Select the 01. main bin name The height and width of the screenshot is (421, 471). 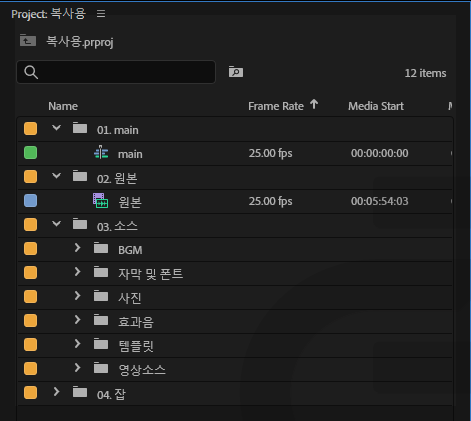[x=118, y=130]
